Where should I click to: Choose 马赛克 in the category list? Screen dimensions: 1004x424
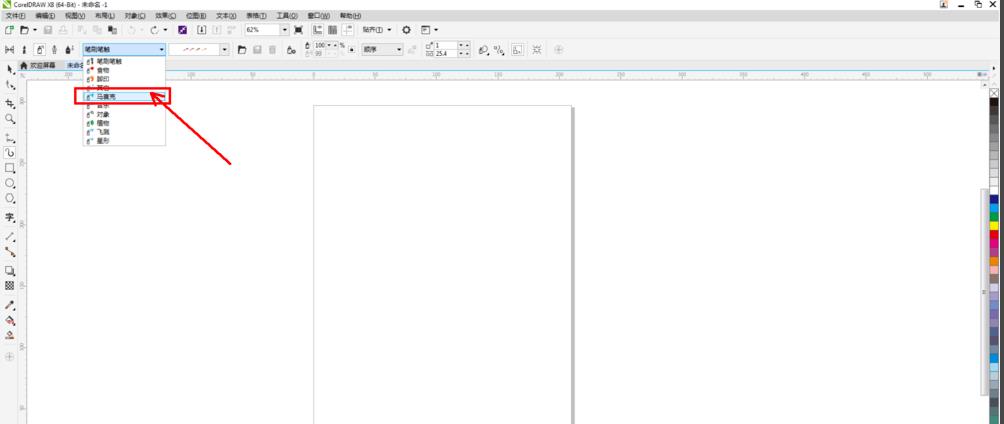[x=124, y=96]
